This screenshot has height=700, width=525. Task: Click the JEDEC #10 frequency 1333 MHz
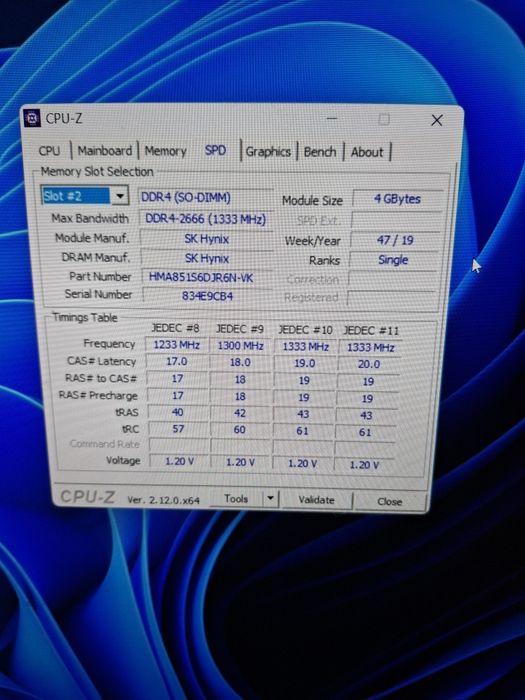pos(305,347)
